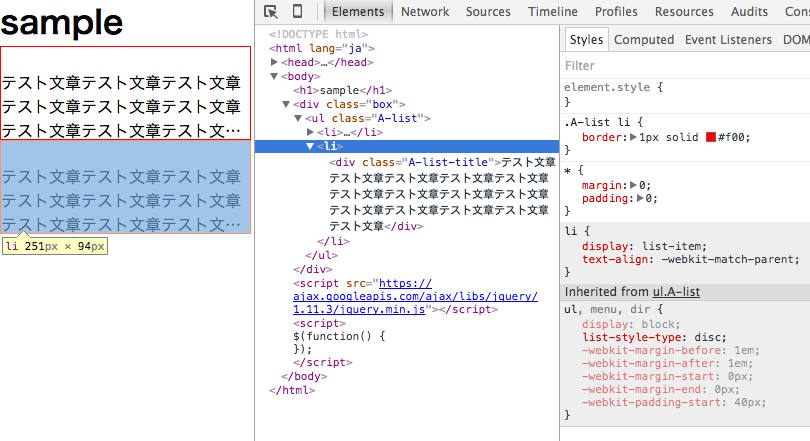Open the Sources tab

tap(488, 11)
